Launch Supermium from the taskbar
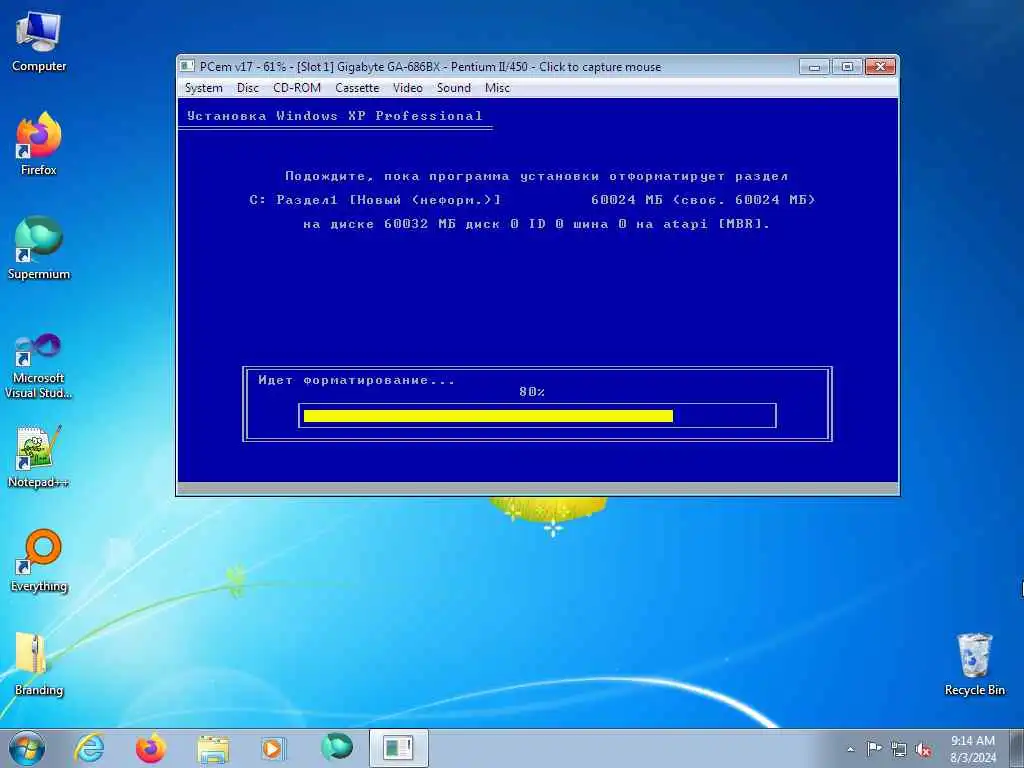Image resolution: width=1024 pixels, height=768 pixels. tap(337, 746)
